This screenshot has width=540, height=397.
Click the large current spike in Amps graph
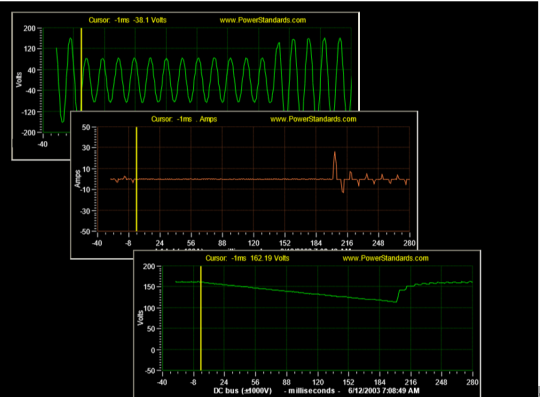click(x=335, y=165)
